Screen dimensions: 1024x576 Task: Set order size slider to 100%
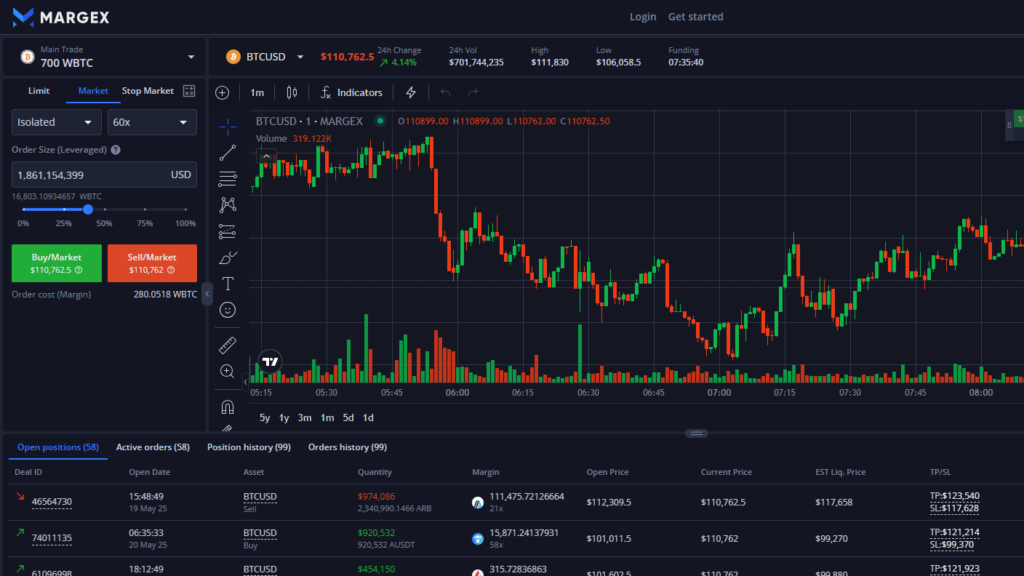point(185,210)
